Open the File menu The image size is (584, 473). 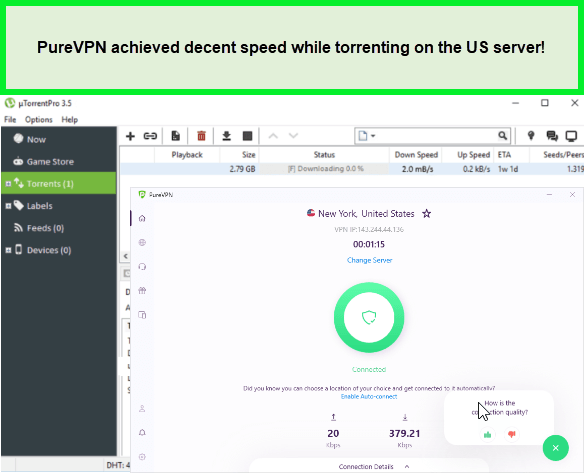pos(10,120)
